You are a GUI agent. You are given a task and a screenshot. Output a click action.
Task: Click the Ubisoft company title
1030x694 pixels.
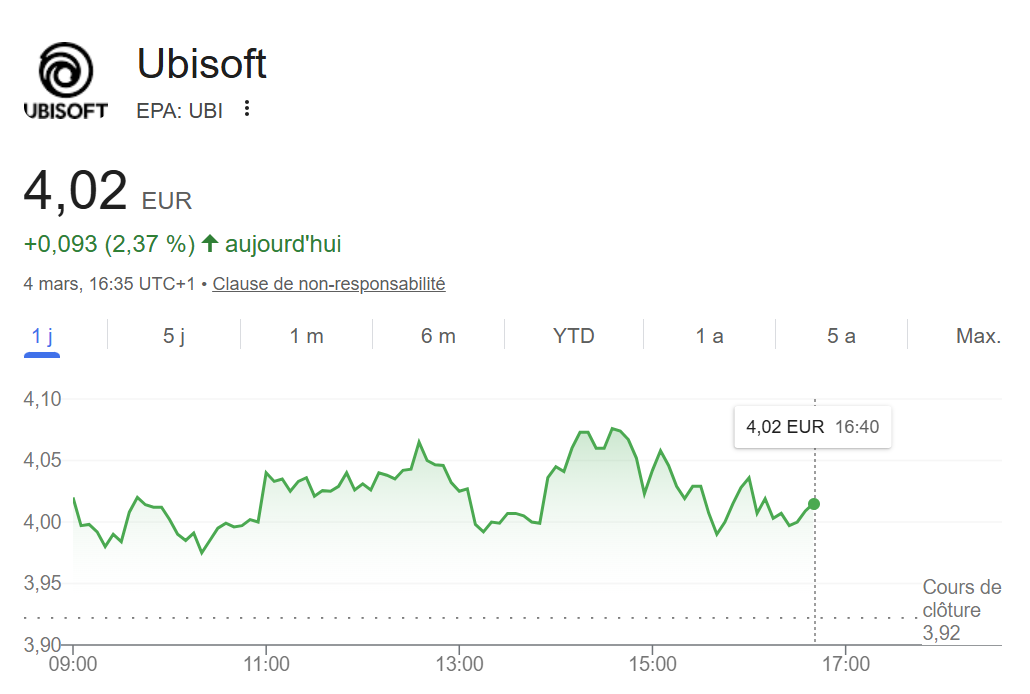[202, 65]
